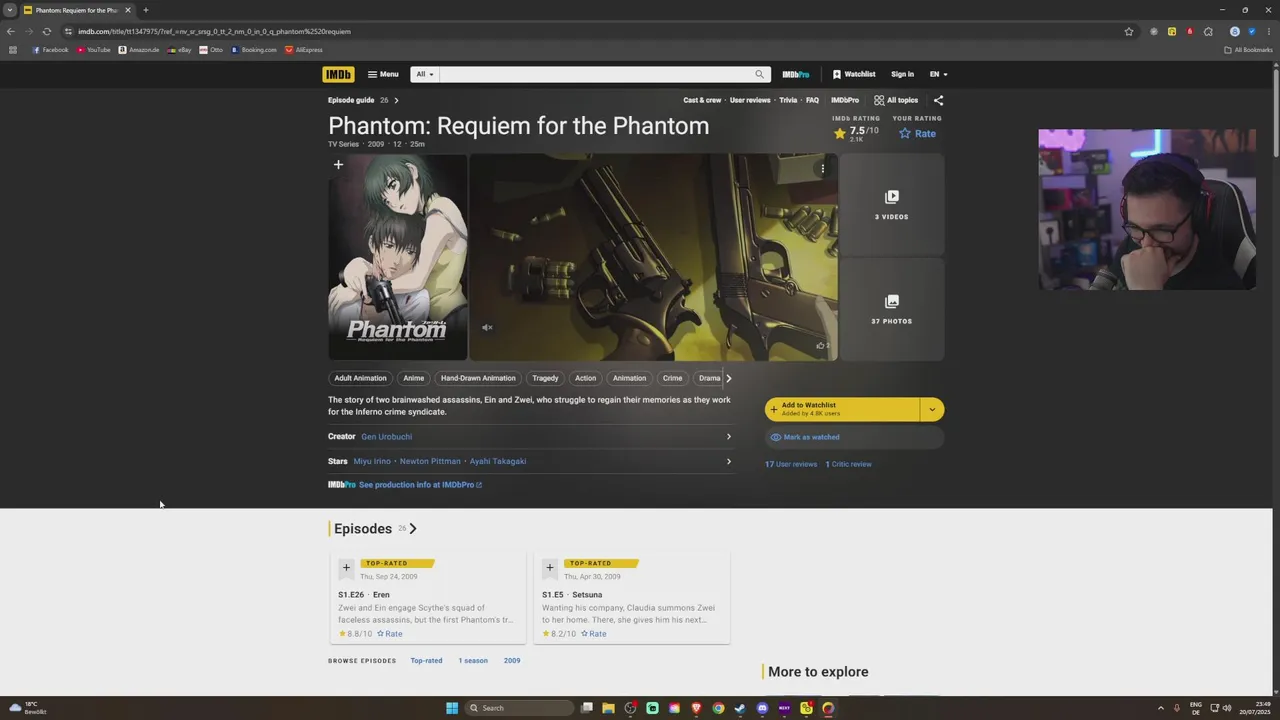This screenshot has width=1280, height=720.
Task: Open the Episode guide link
Action: tap(363, 100)
